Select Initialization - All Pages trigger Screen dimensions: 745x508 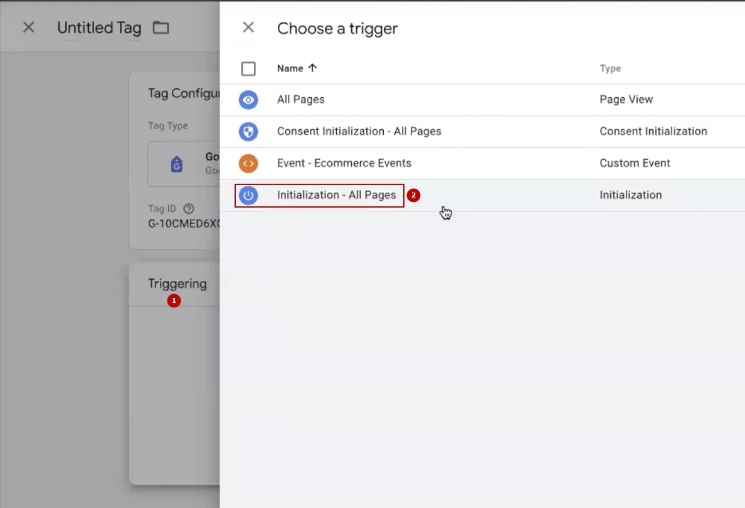point(336,195)
